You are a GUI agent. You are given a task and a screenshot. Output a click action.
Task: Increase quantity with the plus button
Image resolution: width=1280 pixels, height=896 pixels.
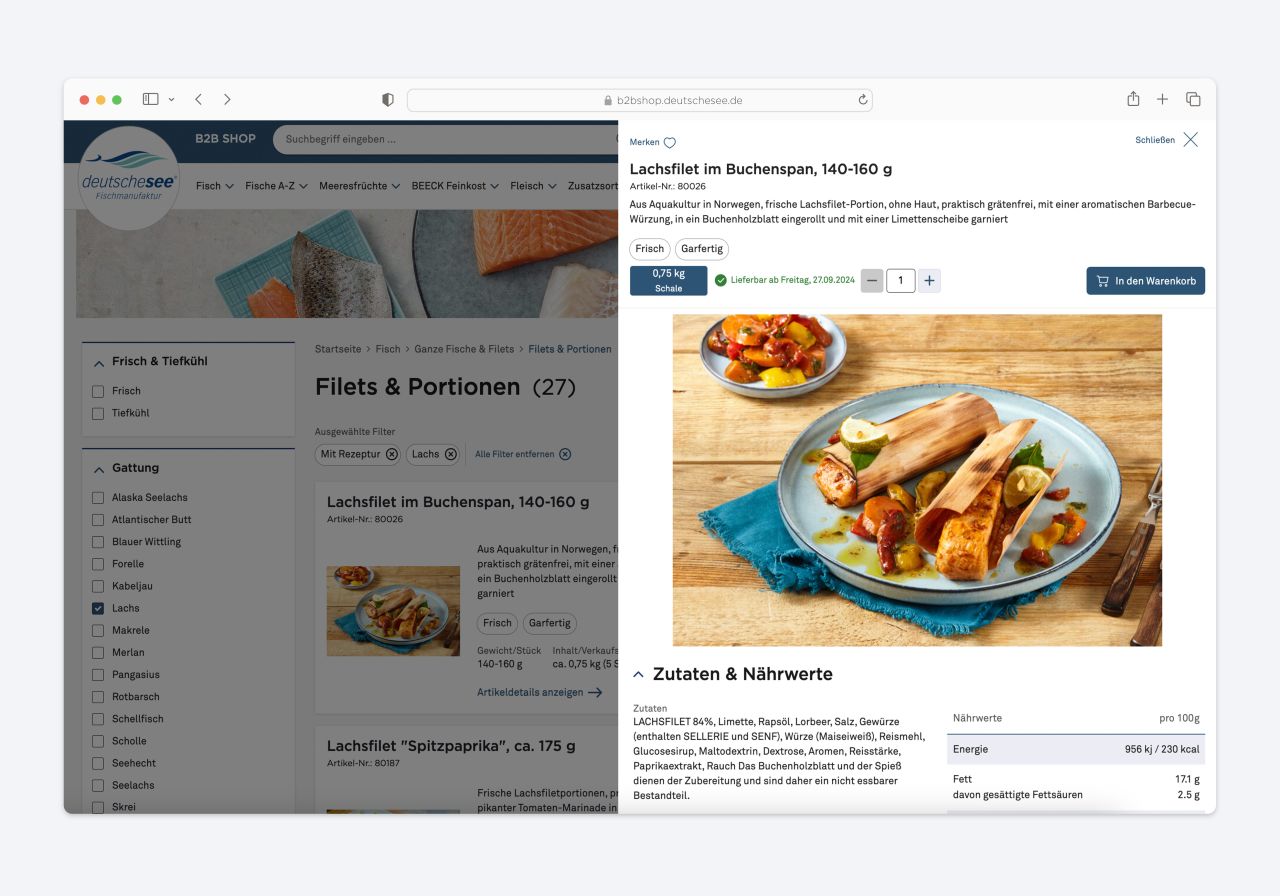(x=929, y=281)
